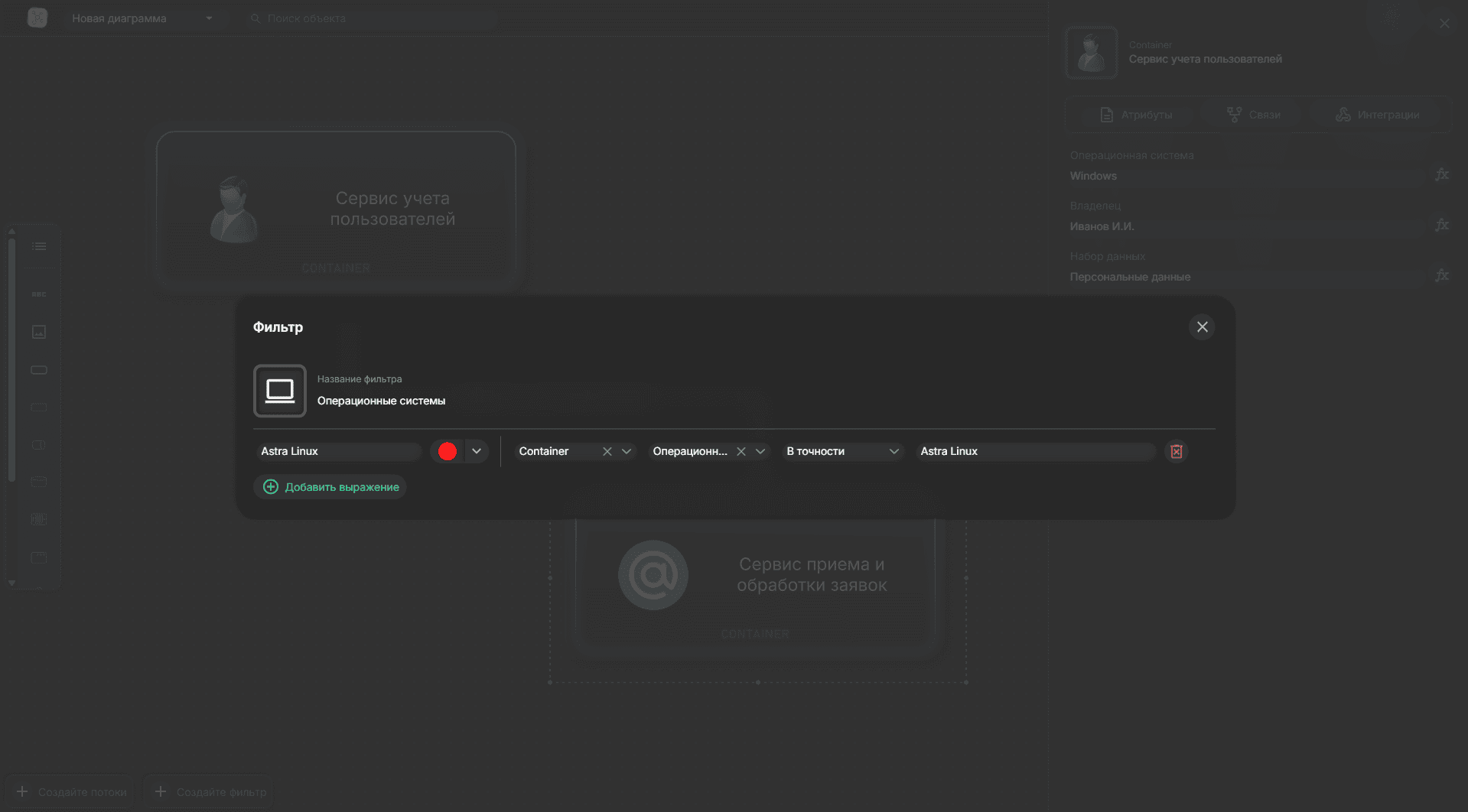Click the Создайте фильтр button

point(209,792)
